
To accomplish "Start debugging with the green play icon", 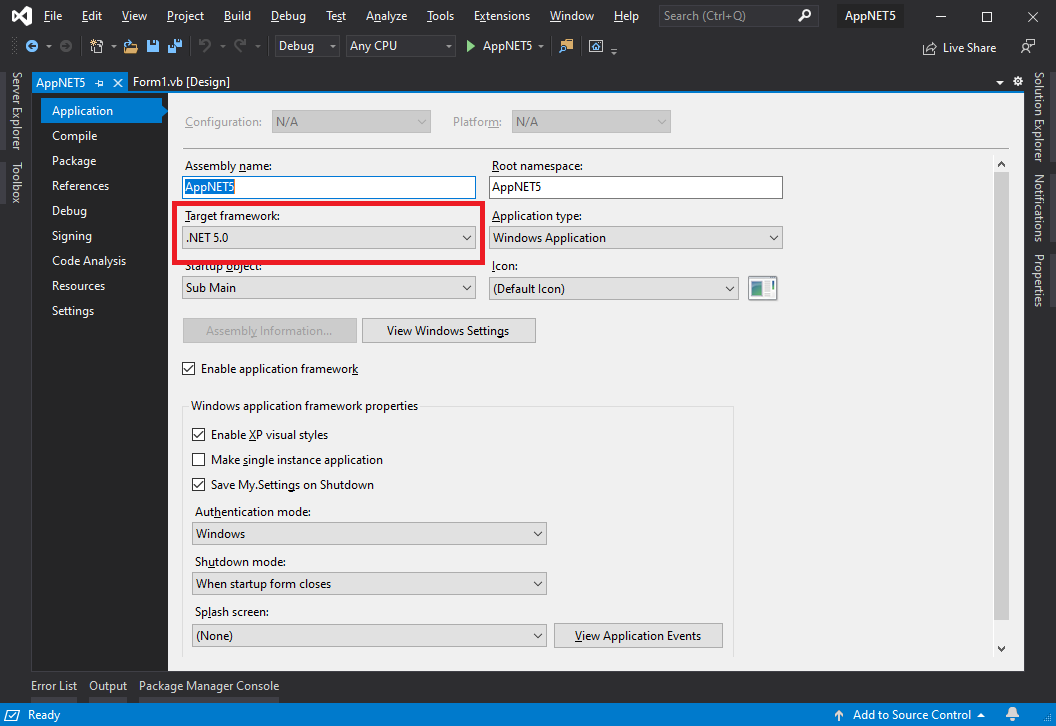I will coord(471,46).
